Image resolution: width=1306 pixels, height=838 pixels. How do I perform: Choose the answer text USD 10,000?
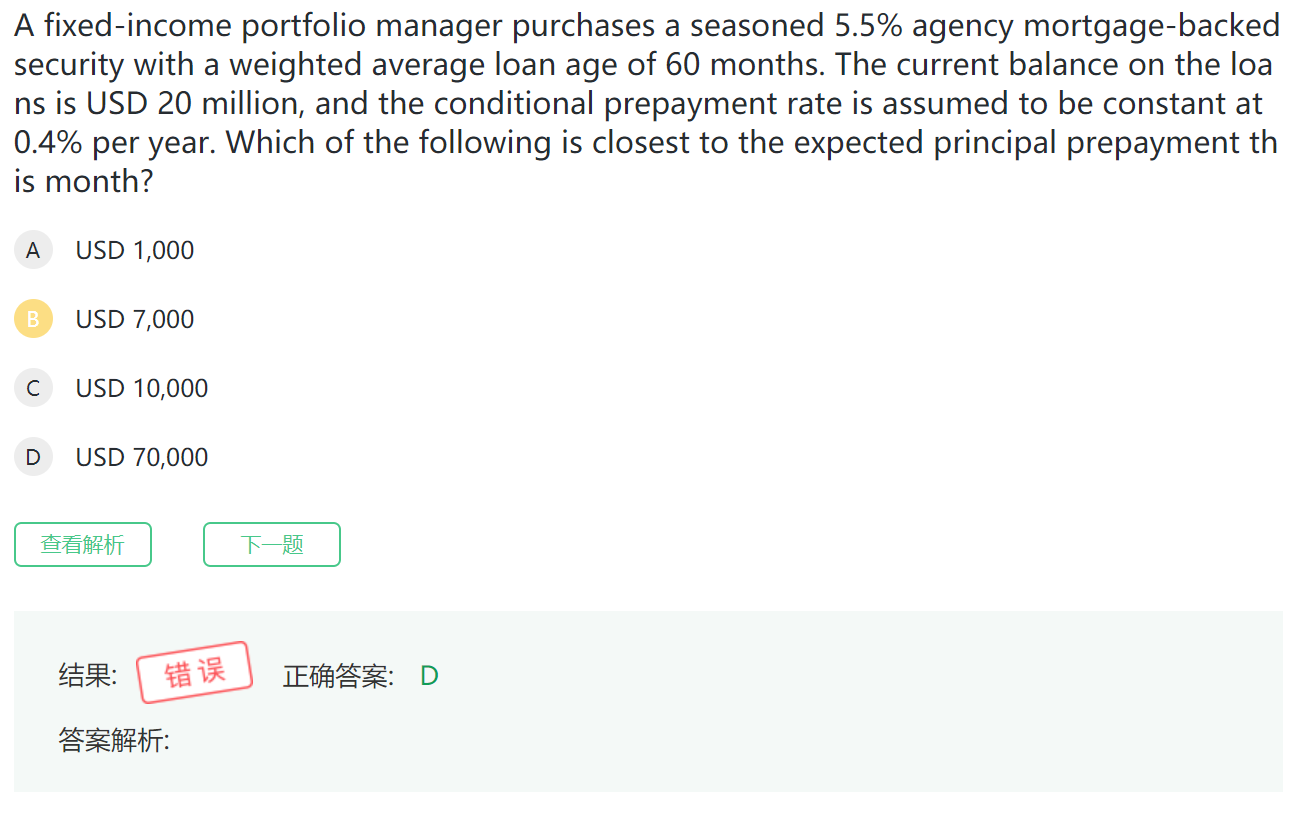[x=142, y=388]
